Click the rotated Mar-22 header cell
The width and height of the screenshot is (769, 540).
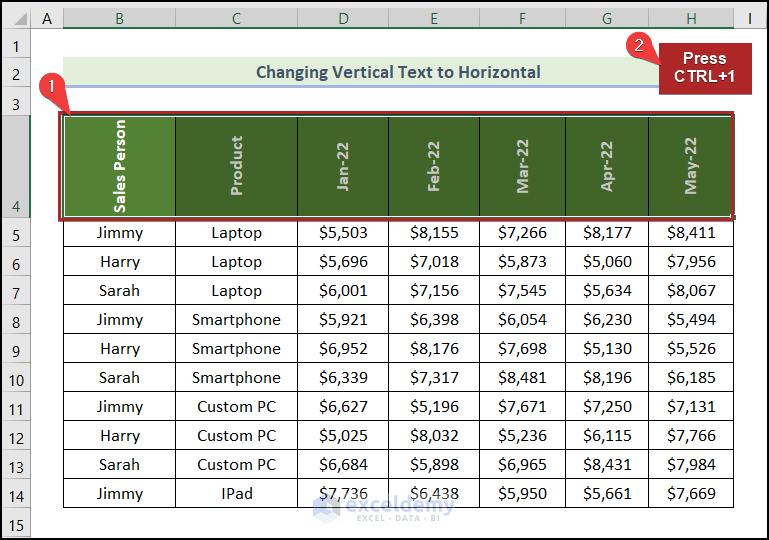coord(522,167)
